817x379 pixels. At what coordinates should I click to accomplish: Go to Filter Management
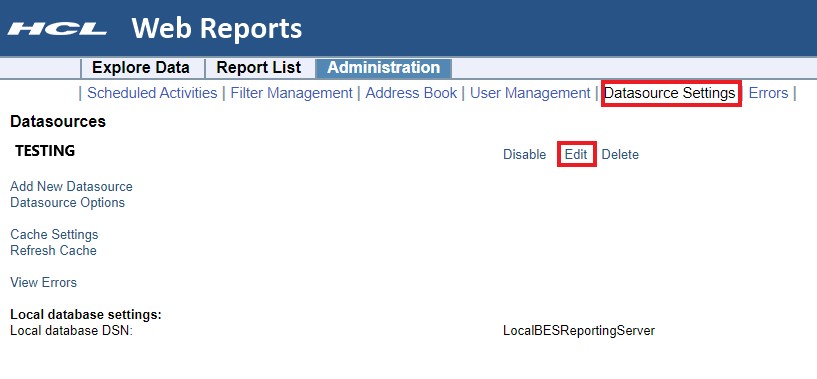292,93
